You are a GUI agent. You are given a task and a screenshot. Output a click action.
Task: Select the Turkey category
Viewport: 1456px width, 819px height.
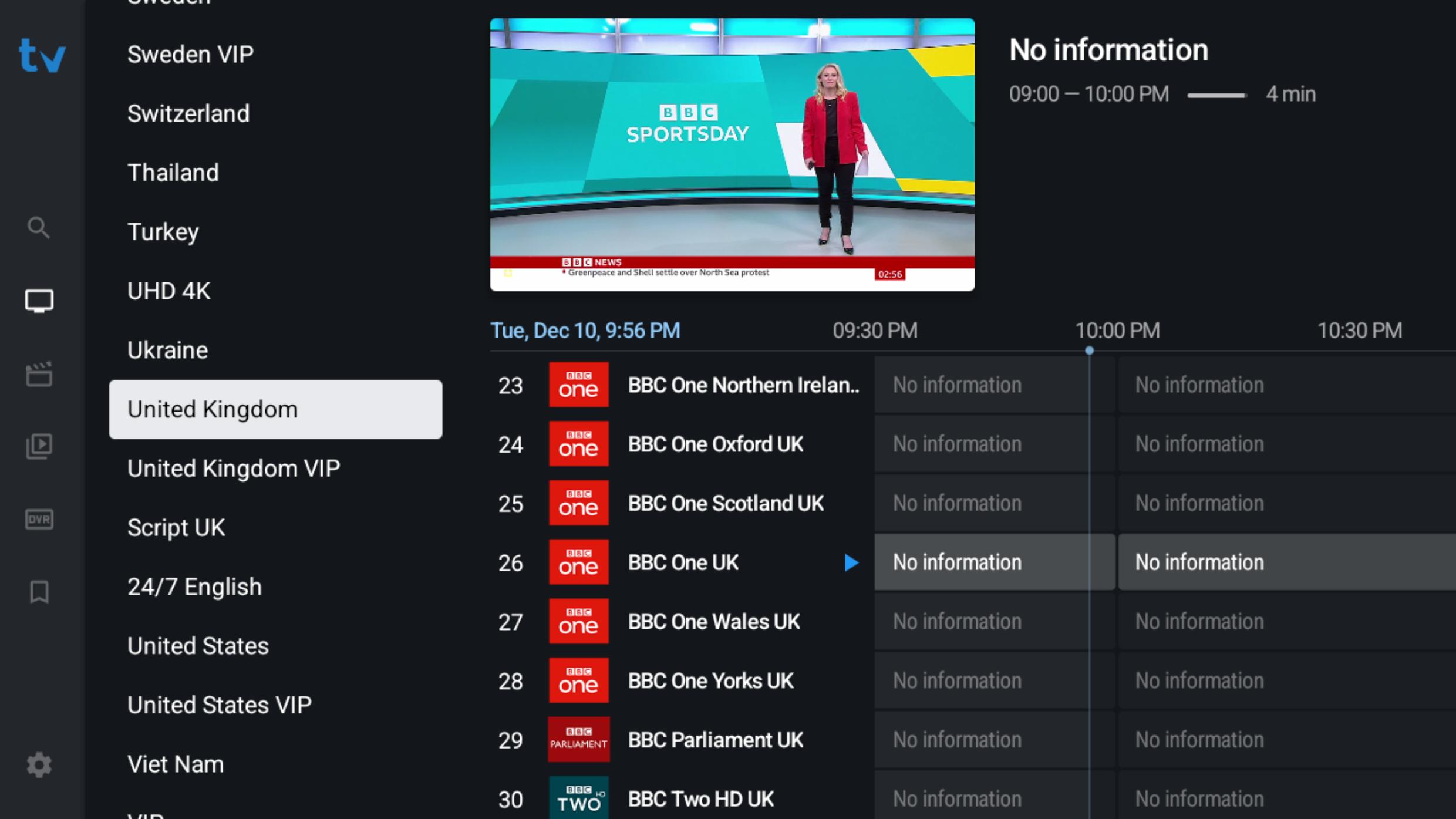(x=275, y=232)
